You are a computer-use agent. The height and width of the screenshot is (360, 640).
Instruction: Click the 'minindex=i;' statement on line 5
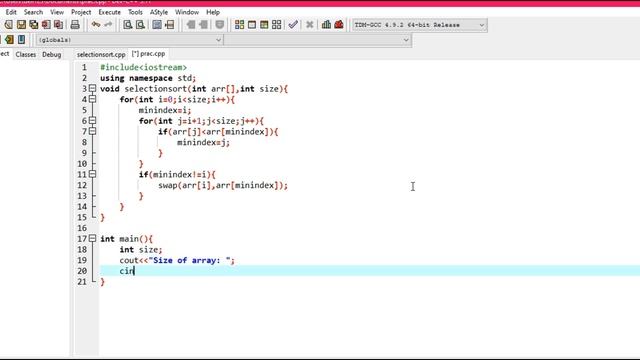(164, 110)
